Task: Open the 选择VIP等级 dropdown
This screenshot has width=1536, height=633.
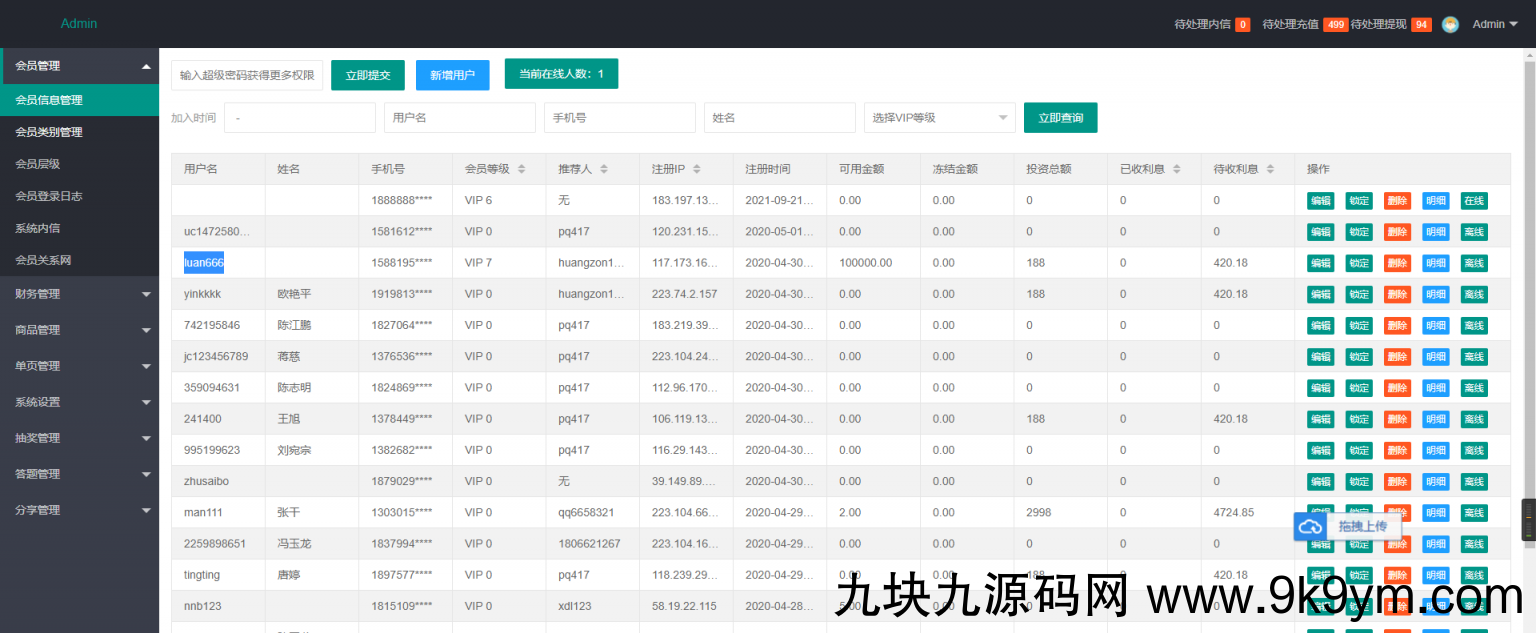Action: (x=939, y=118)
